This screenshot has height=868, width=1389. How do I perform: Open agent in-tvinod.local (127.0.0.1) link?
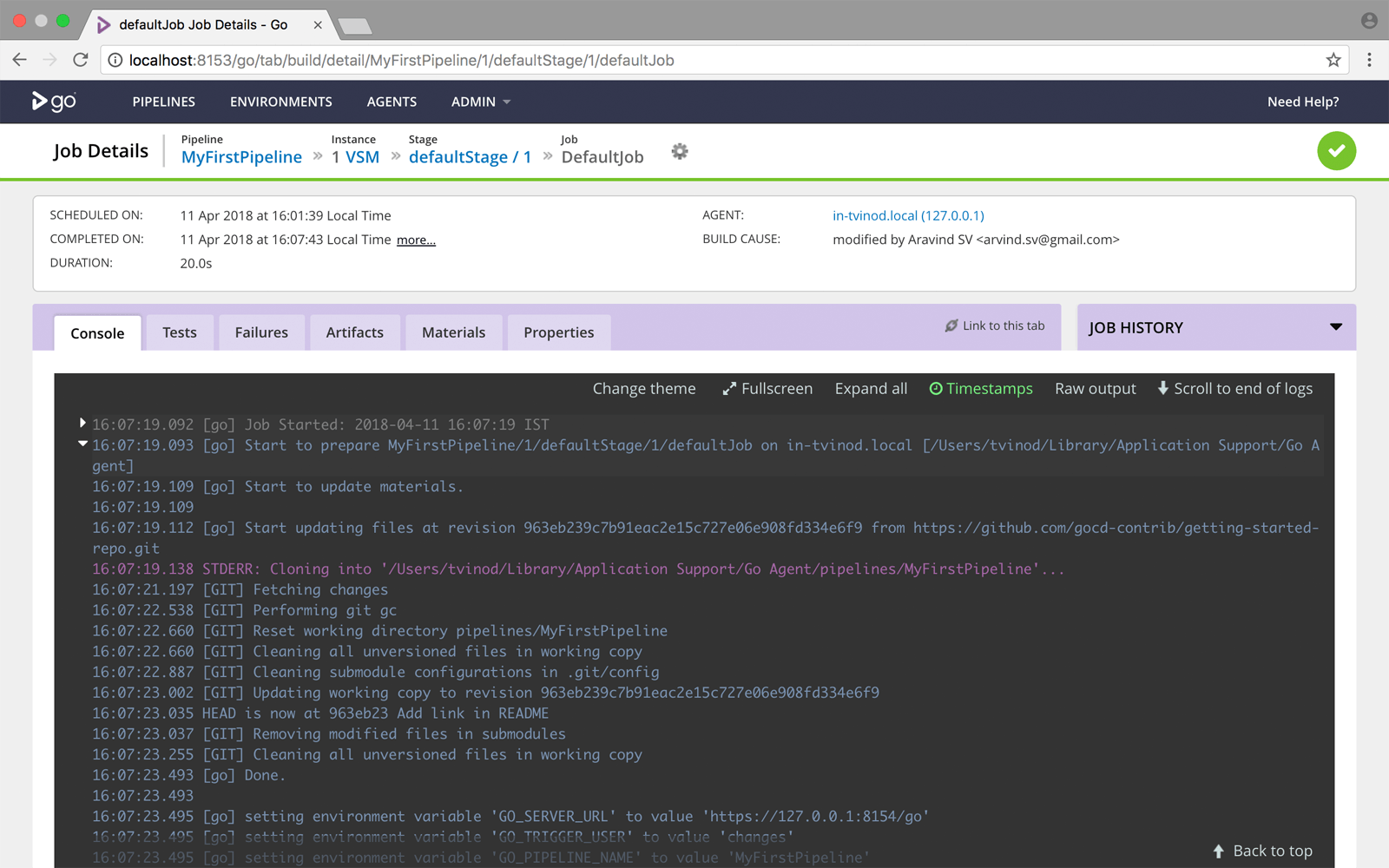pos(908,215)
